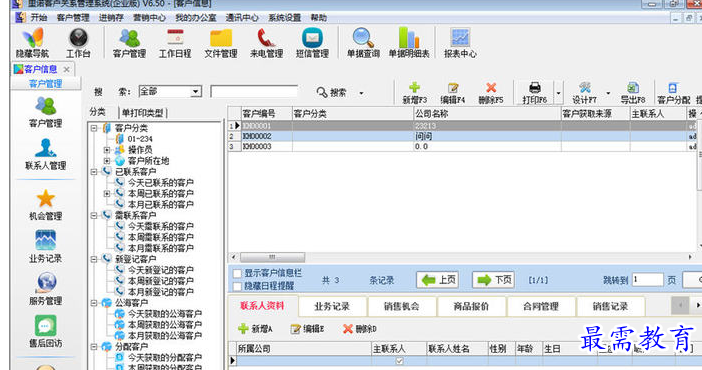This screenshot has width=702, height=370.
Task: Open 短信管理 envelope icon
Action: (x=312, y=43)
